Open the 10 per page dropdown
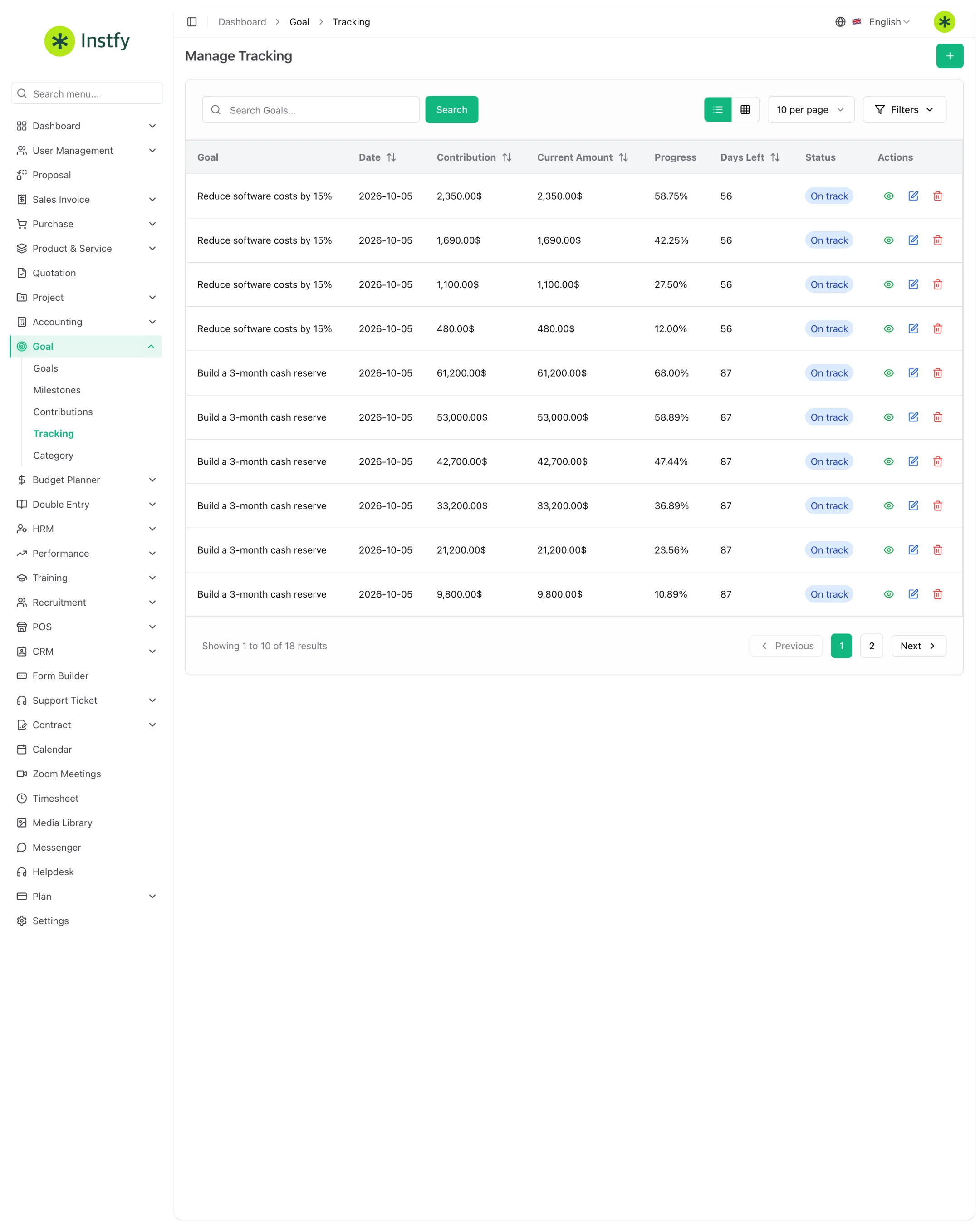 click(810, 110)
